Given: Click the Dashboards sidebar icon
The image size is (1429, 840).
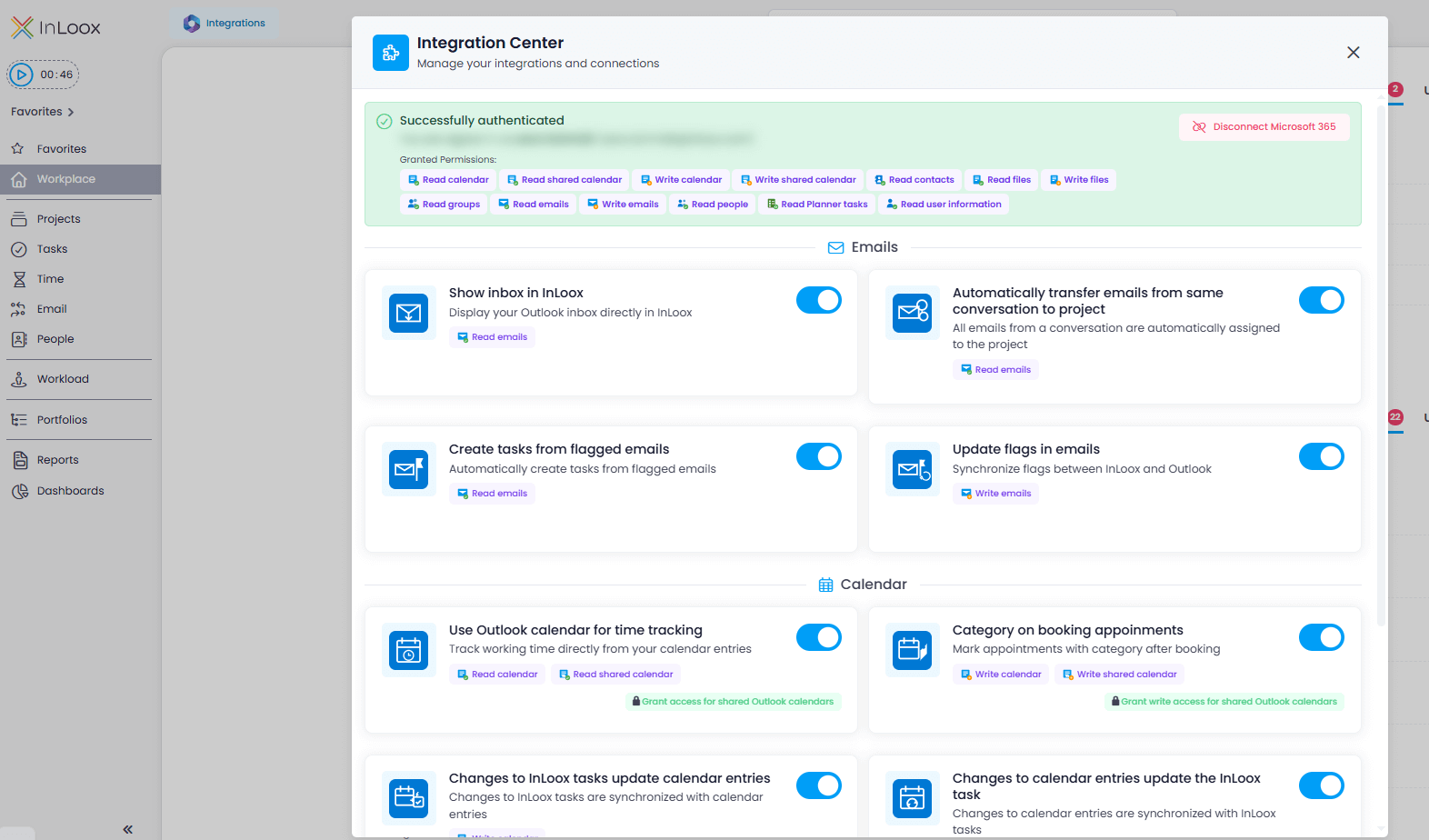Looking at the screenshot, I should point(19,491).
